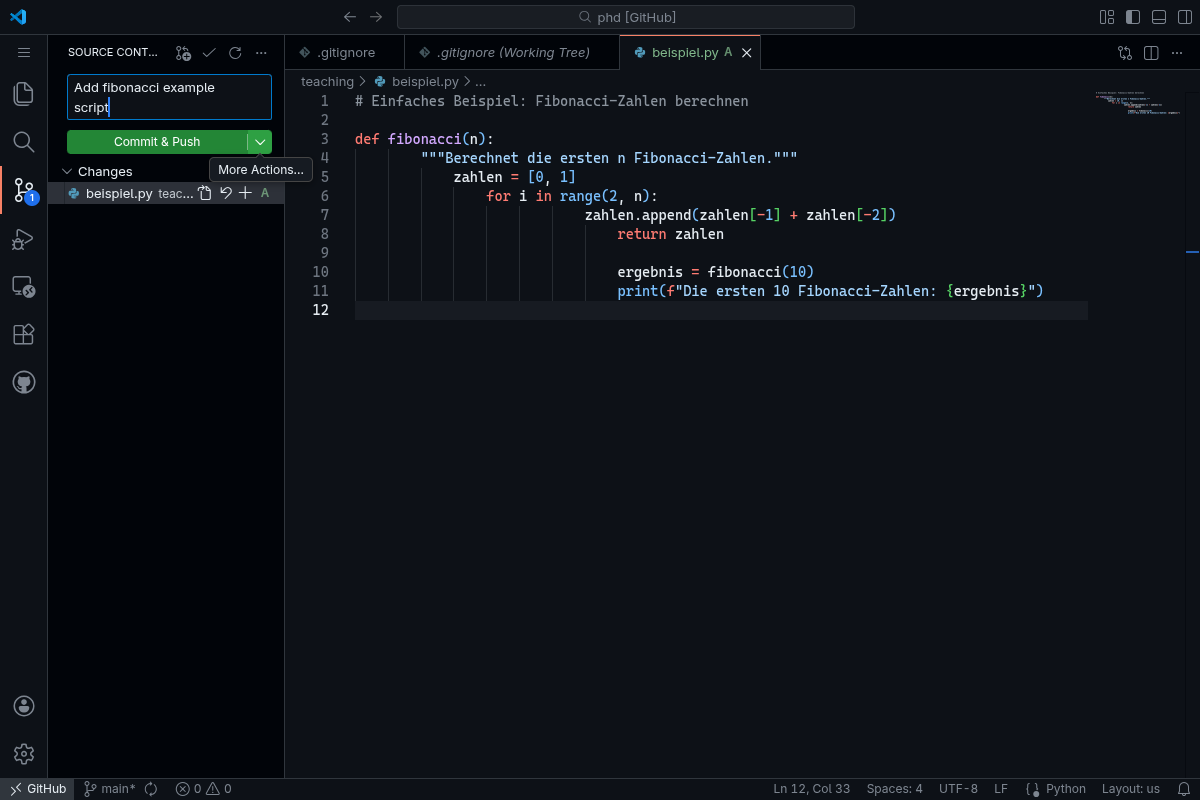Click the GitHub remote indicator in status bar

click(x=39, y=789)
